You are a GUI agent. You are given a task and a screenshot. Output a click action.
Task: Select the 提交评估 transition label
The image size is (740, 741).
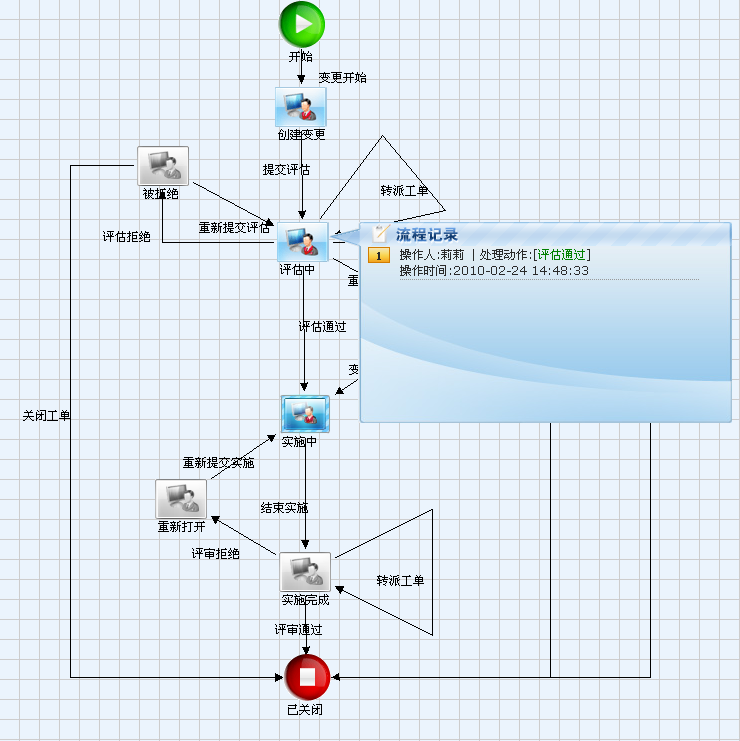pyautogui.click(x=286, y=169)
